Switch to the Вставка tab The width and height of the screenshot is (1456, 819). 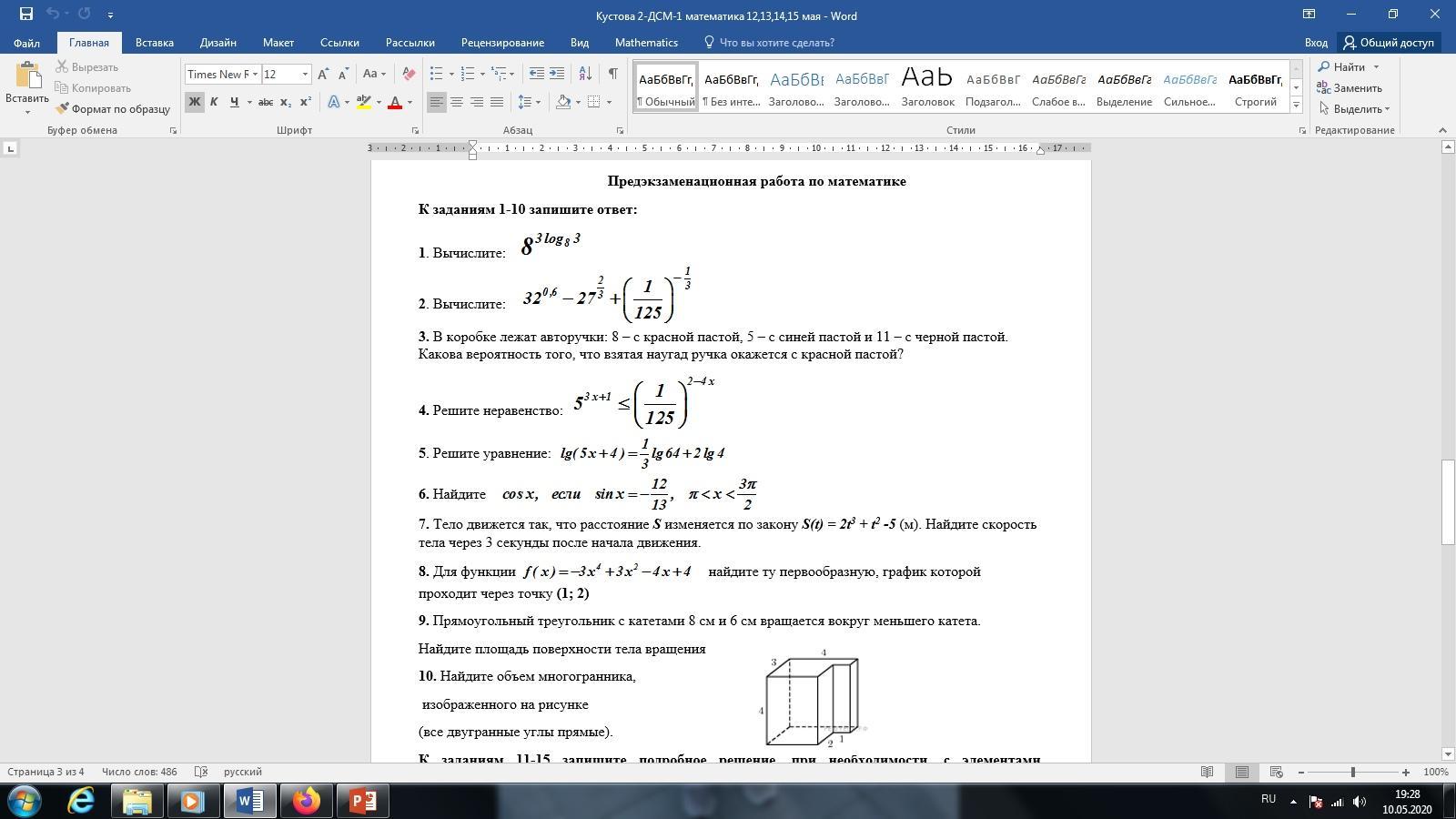click(x=155, y=43)
